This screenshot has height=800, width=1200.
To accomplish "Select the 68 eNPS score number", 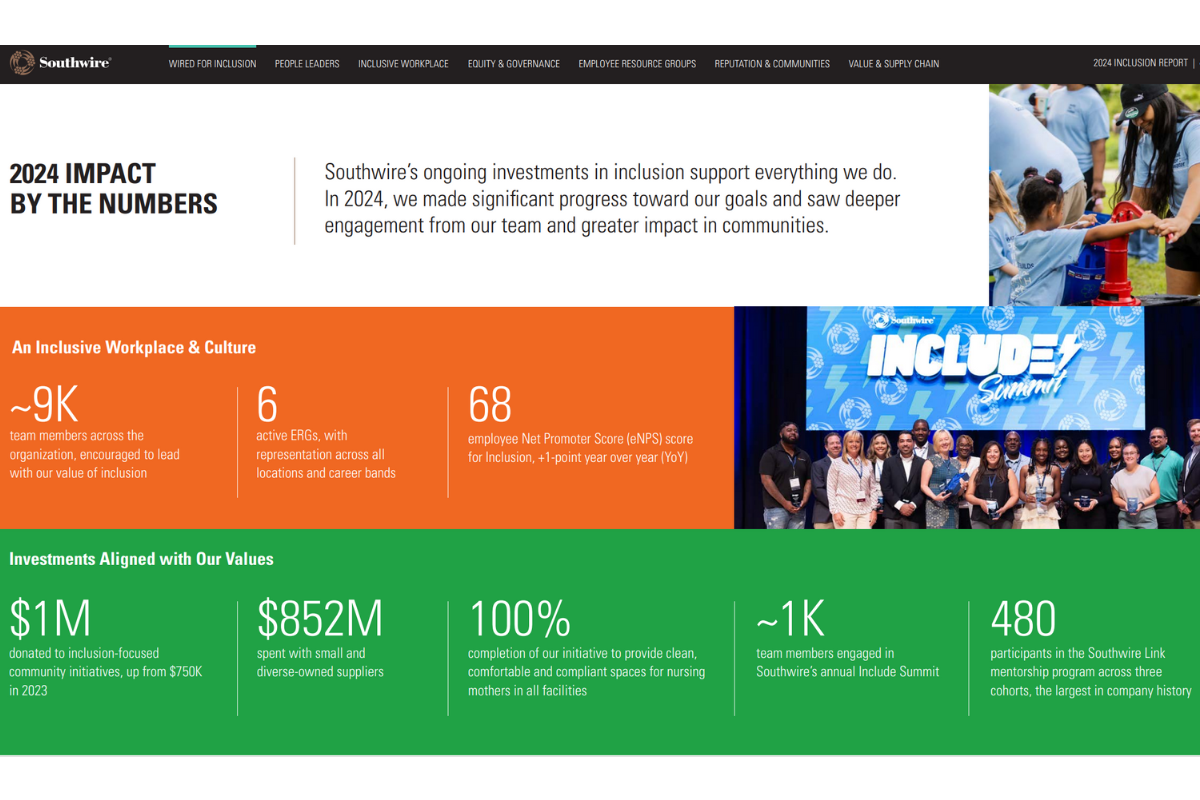I will (x=490, y=406).
